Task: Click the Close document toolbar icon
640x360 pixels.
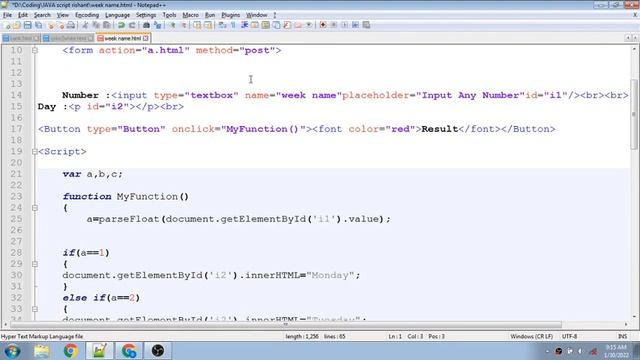Action: point(51,25)
